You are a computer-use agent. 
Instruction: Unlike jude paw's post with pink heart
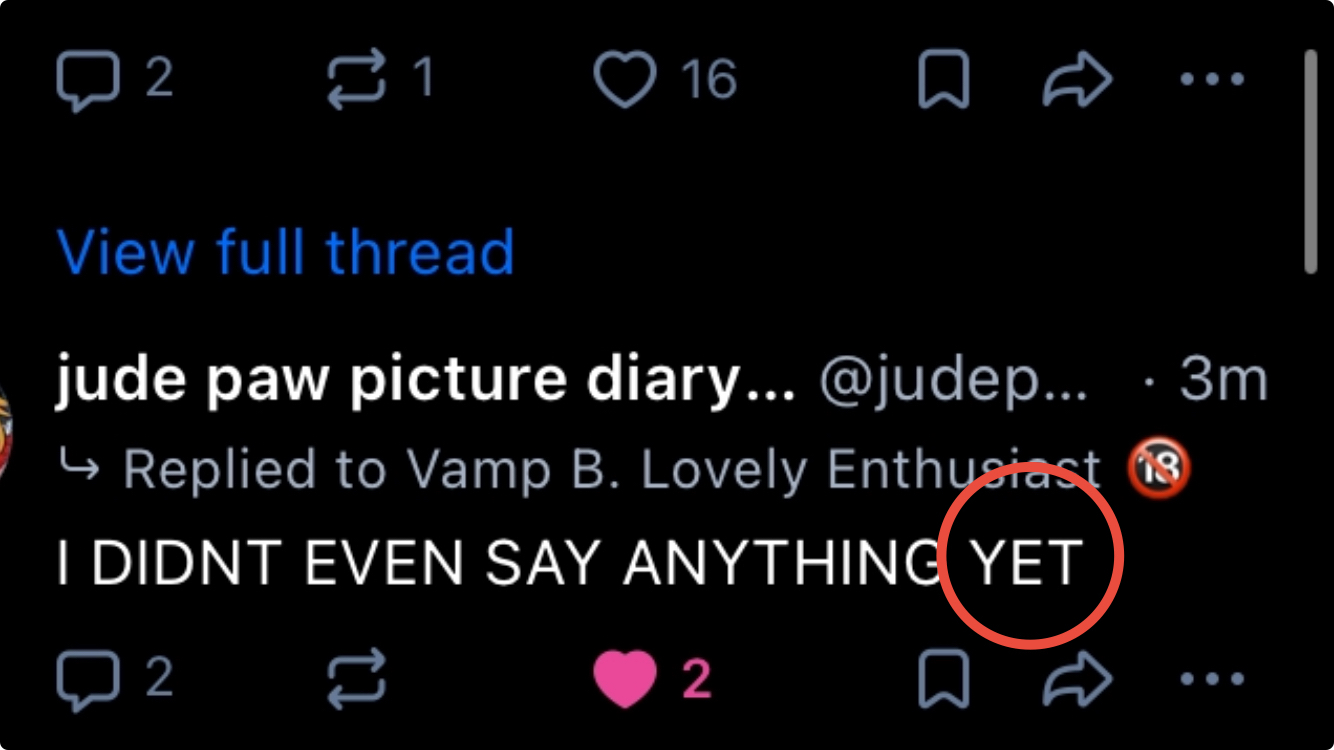click(626, 680)
